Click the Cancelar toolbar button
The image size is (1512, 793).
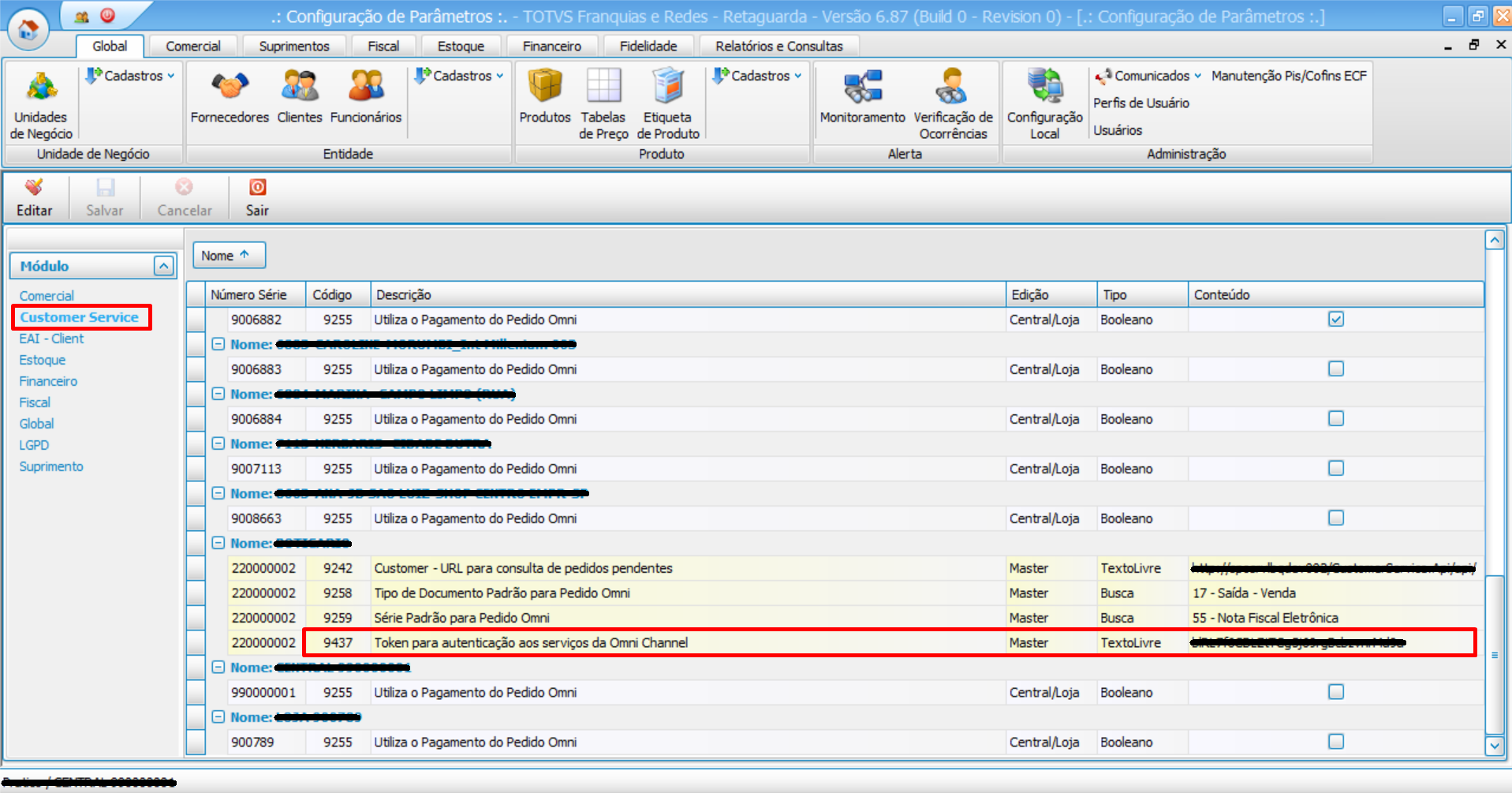[x=185, y=198]
